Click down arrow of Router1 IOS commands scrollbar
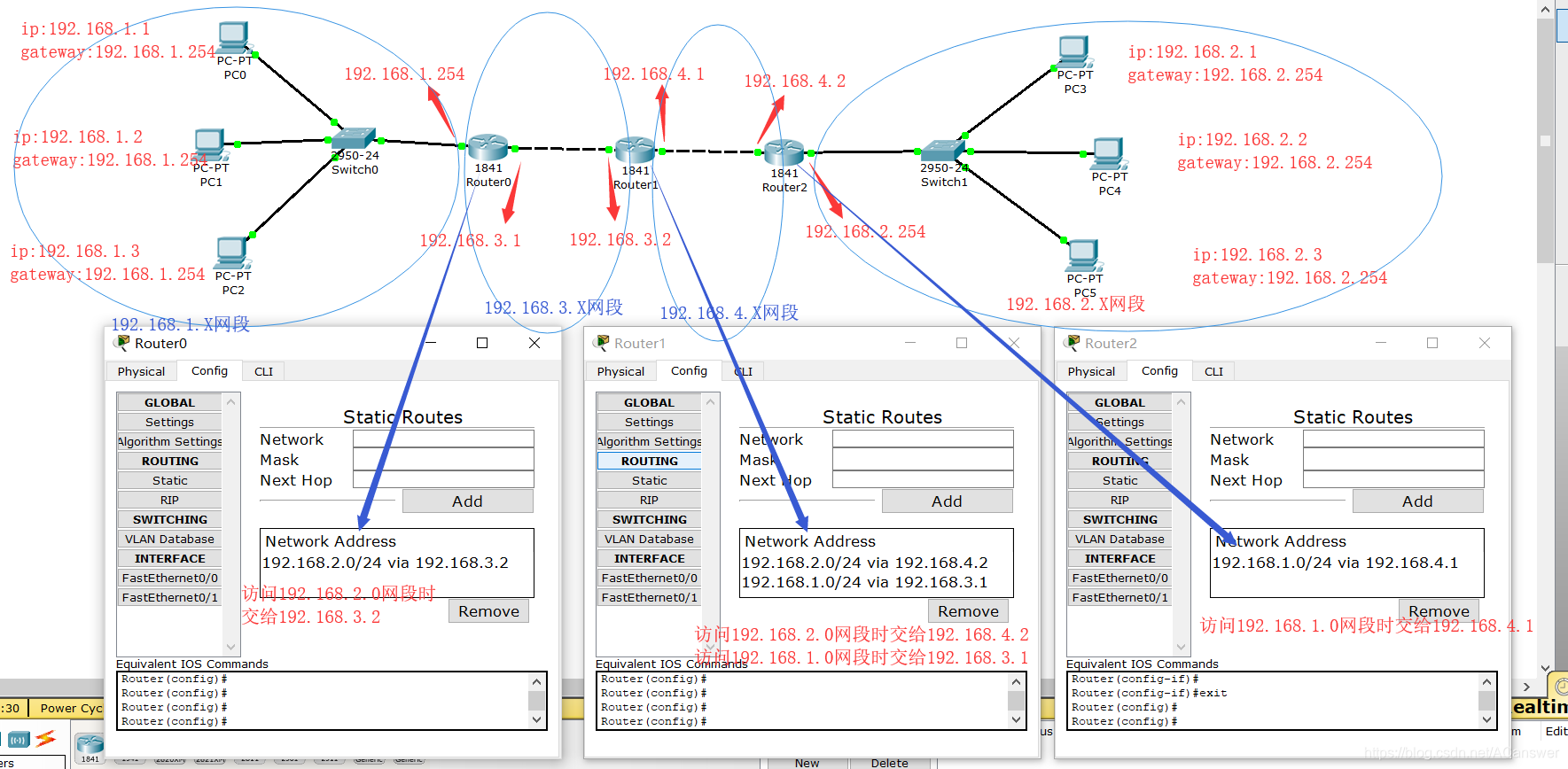The height and width of the screenshot is (769, 1568). (1016, 720)
